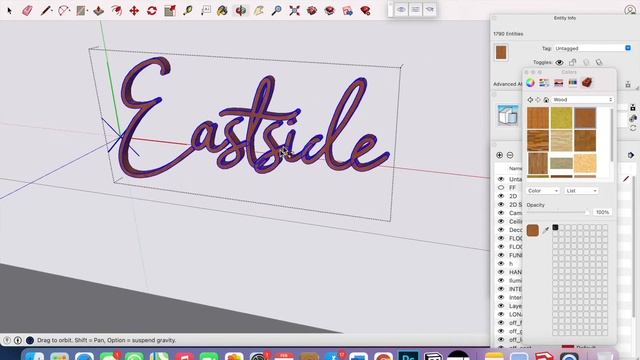Open the Tag Untagged dropdown
This screenshot has width=640, height=360.
pos(592,48)
